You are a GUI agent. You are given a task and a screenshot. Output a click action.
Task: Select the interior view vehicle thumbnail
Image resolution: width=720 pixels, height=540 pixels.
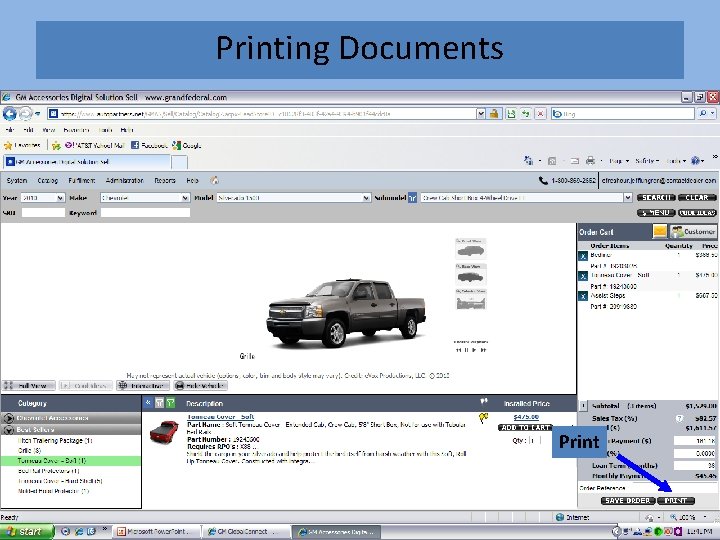tap(471, 300)
